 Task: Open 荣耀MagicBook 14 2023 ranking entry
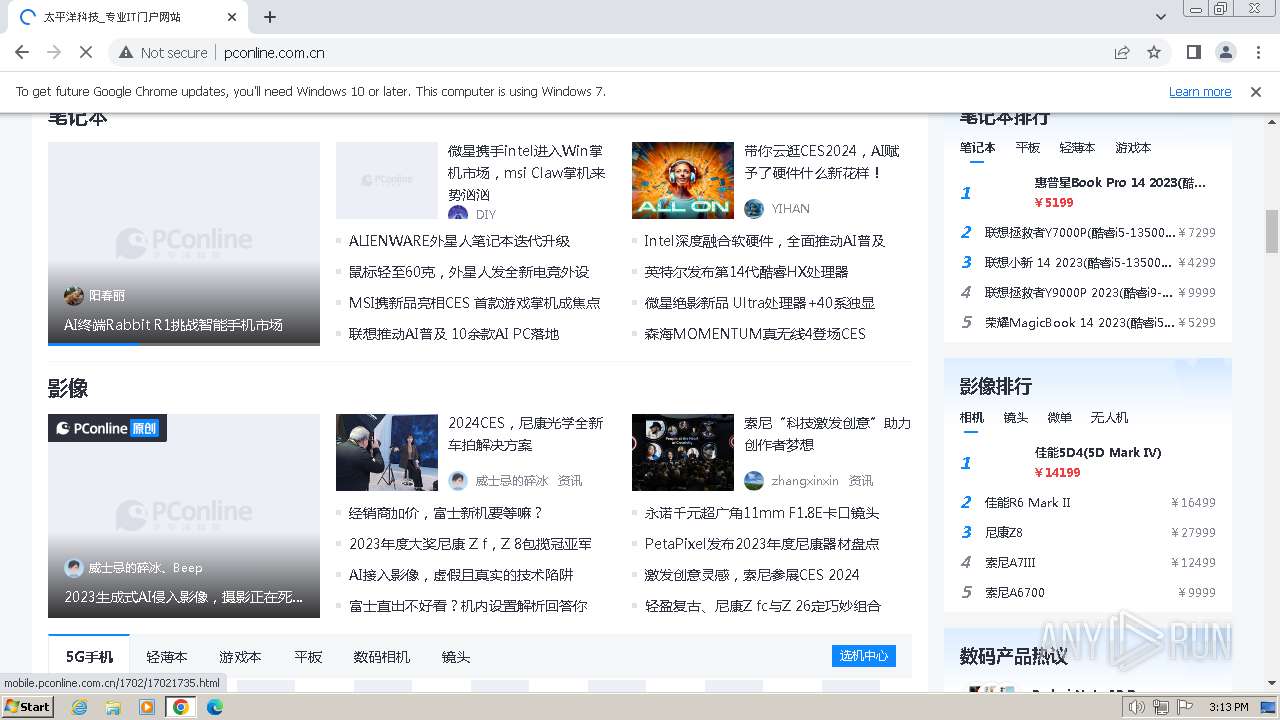tap(1080, 322)
